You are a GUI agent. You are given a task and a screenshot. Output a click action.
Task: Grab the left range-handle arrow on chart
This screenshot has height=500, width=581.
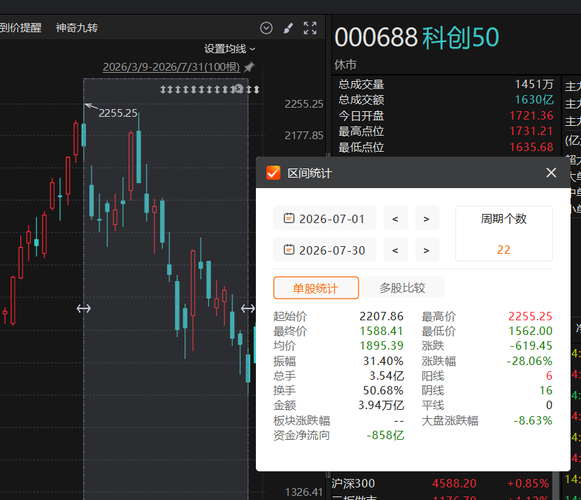pos(84,308)
